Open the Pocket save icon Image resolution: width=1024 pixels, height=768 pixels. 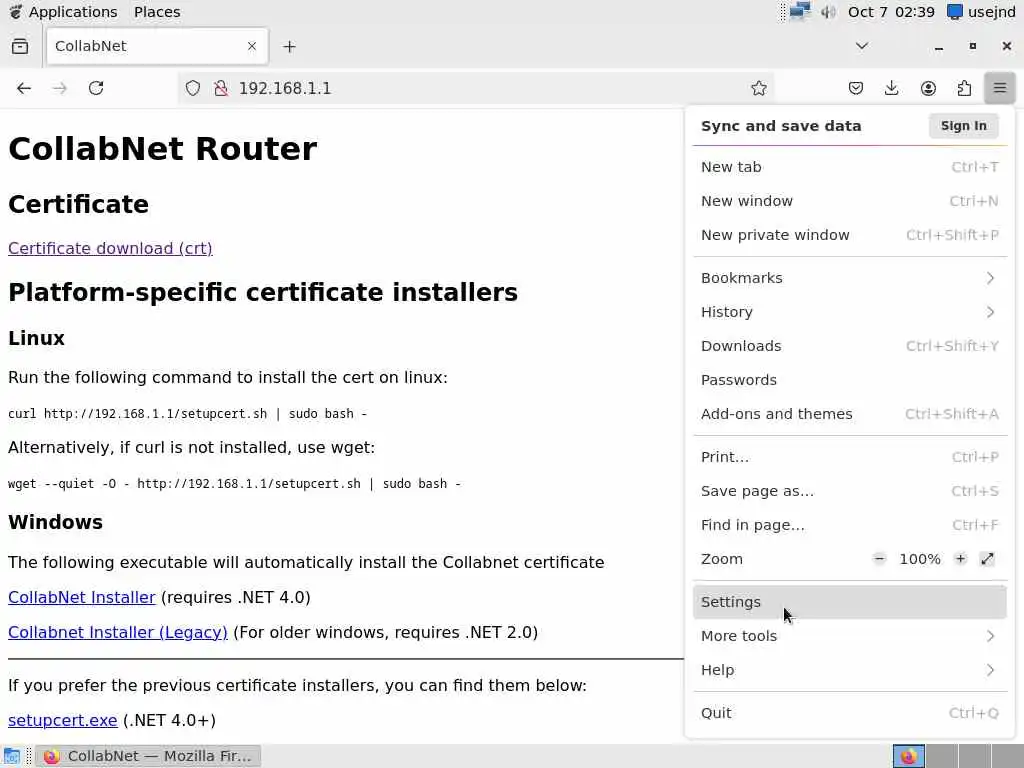(x=856, y=88)
